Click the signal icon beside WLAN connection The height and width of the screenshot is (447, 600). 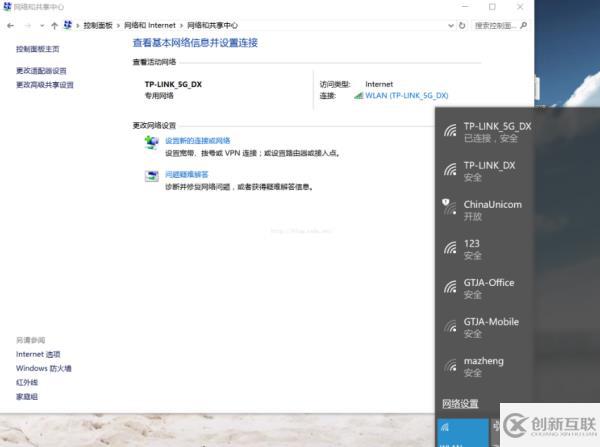tap(359, 95)
